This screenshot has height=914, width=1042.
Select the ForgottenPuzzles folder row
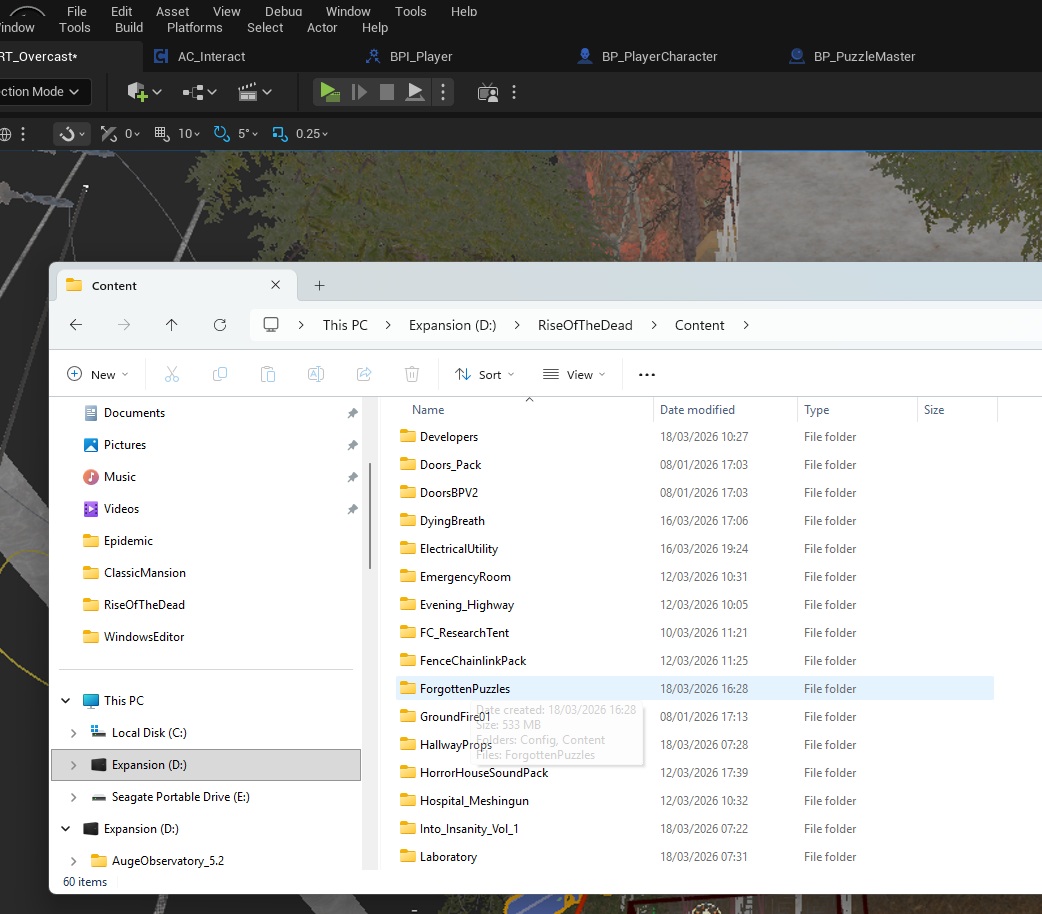pyautogui.click(x=465, y=689)
